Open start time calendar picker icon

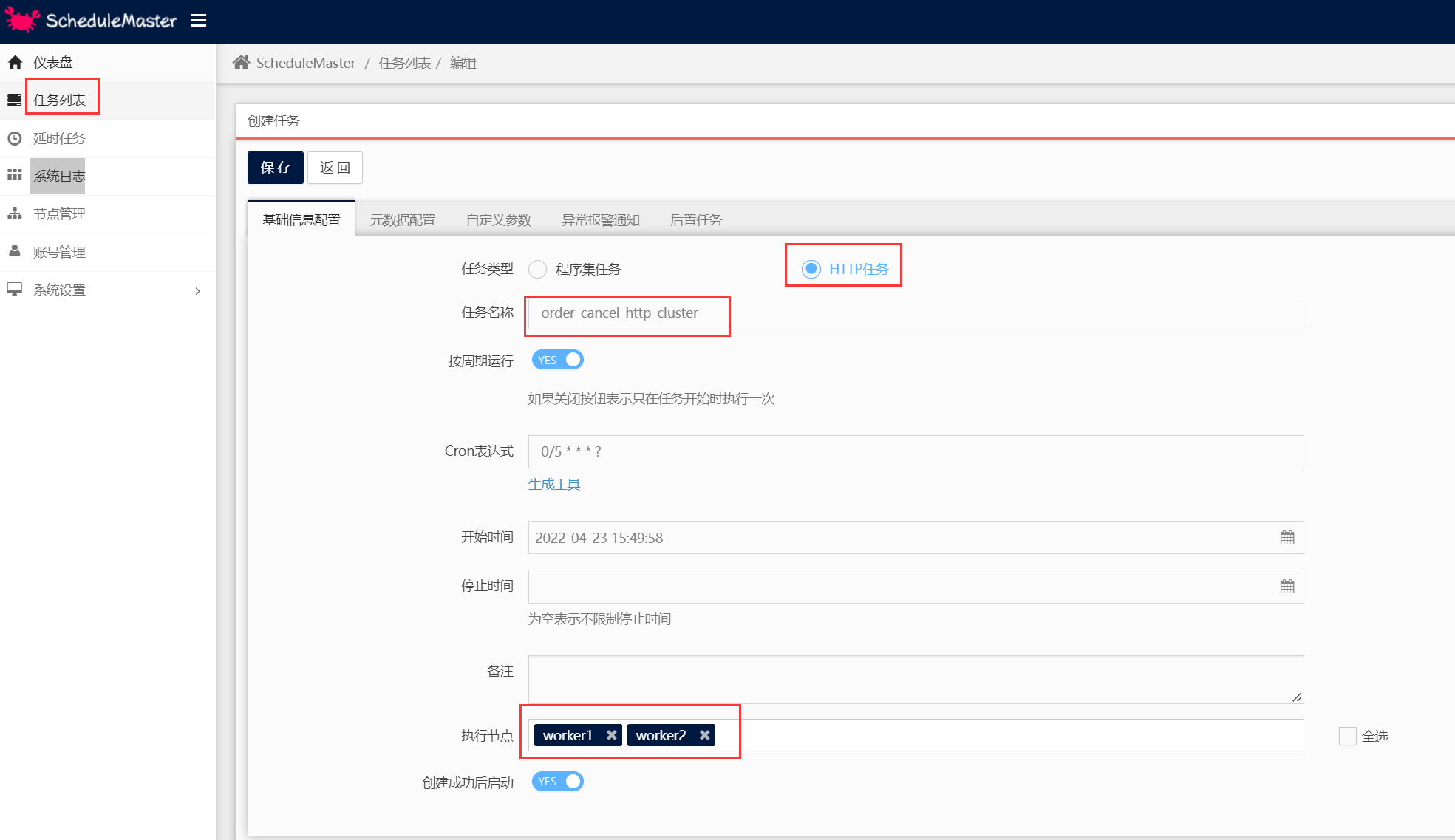click(1287, 538)
